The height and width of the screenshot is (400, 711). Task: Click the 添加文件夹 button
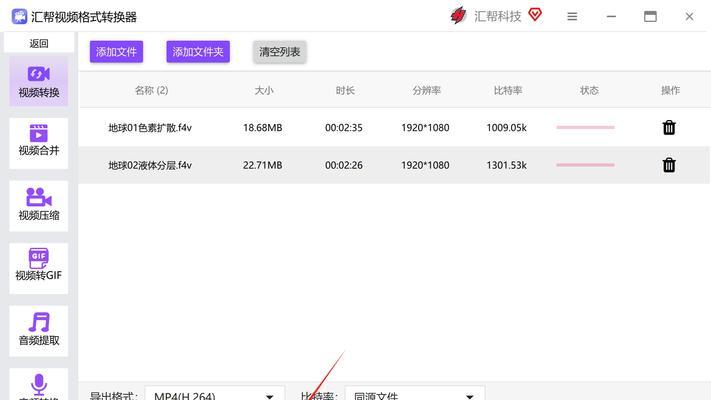coord(198,52)
